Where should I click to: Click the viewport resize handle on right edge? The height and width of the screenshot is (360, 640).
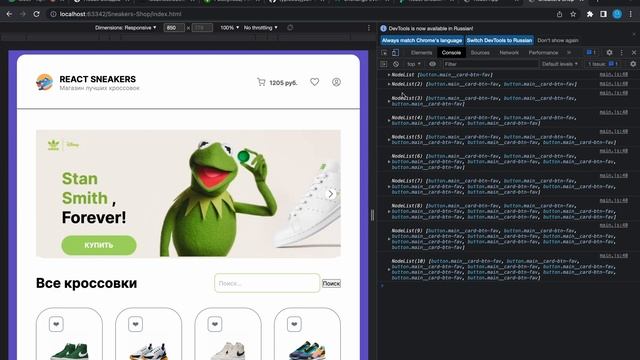pyautogui.click(x=372, y=215)
